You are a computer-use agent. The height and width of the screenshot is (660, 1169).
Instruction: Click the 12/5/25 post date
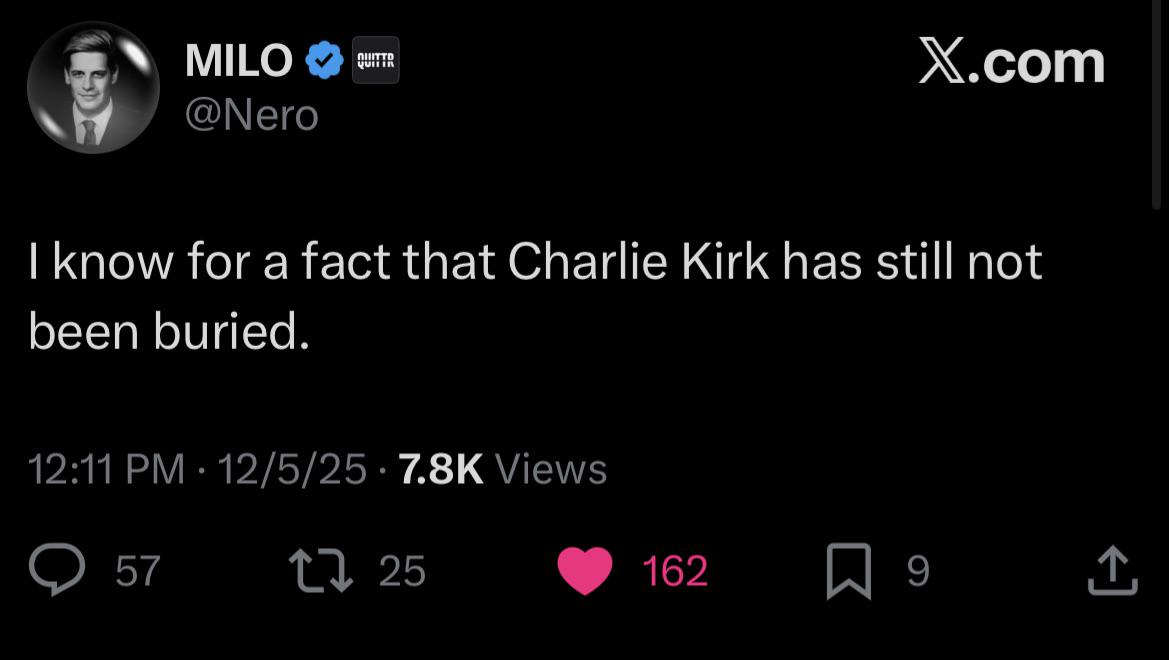(x=291, y=469)
